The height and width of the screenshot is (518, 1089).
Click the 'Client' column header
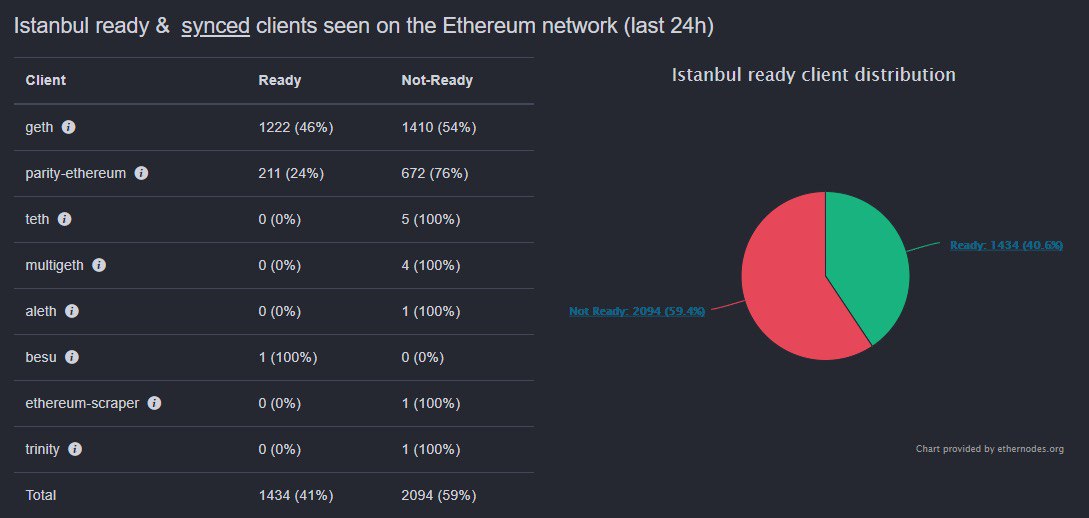point(46,80)
